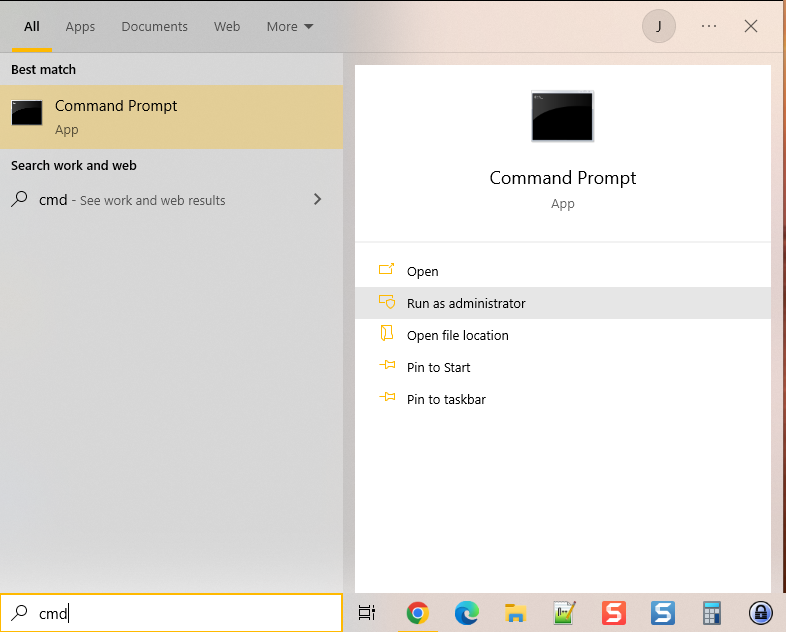Click Command Prompt title in preview pane
The height and width of the screenshot is (632, 786).
[562, 178]
